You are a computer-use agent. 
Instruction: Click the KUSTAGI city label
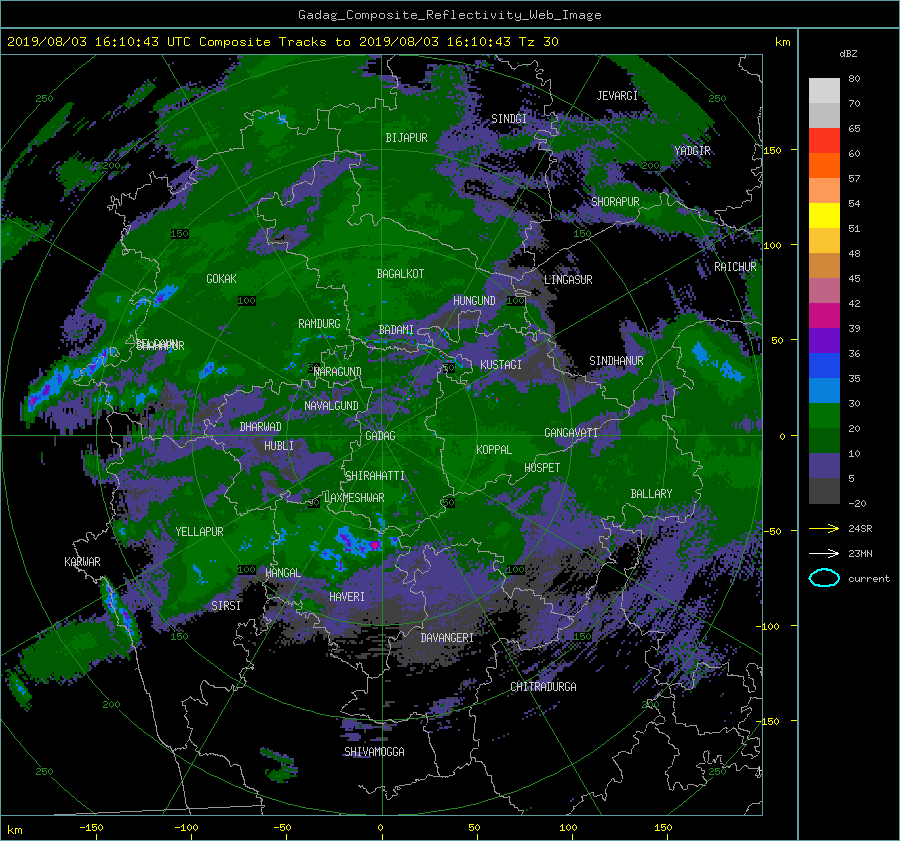(501, 365)
